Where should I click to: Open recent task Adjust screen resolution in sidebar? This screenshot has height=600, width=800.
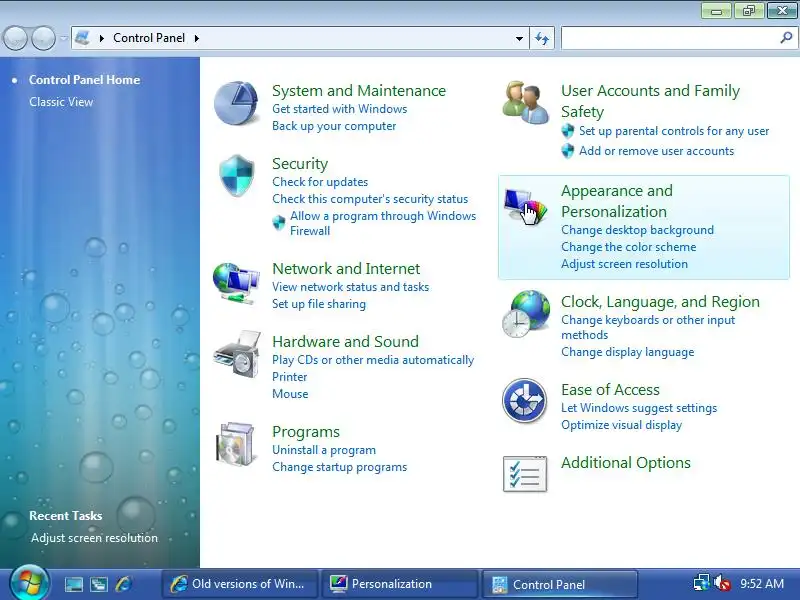[94, 538]
